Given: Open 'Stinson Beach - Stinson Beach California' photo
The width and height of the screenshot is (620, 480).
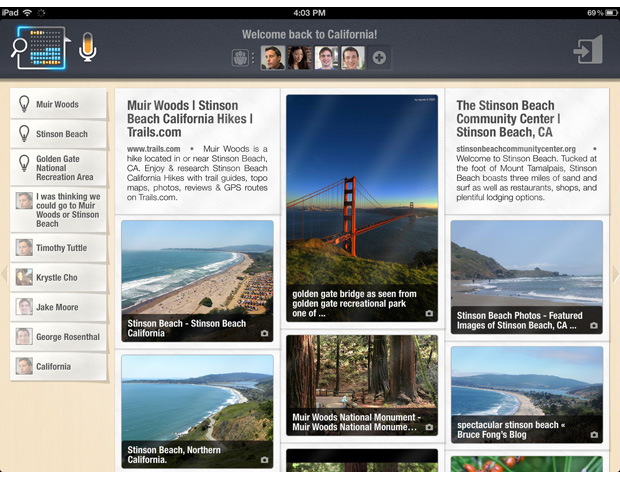Looking at the screenshot, I should [x=197, y=281].
